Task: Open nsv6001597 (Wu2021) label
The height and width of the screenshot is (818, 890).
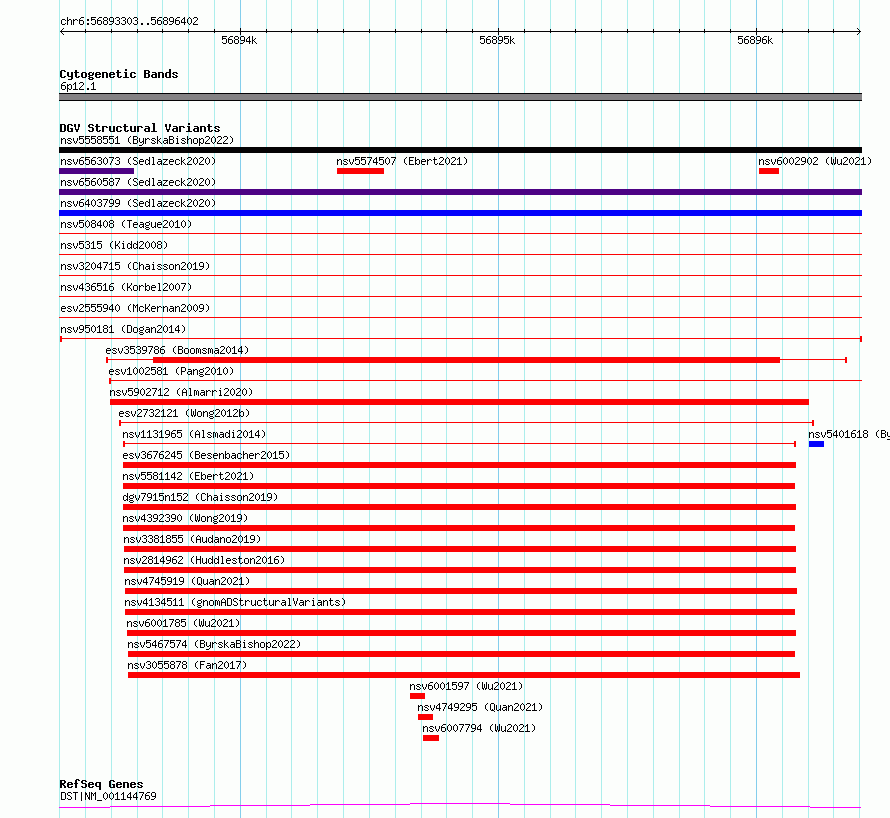Action: [x=466, y=686]
